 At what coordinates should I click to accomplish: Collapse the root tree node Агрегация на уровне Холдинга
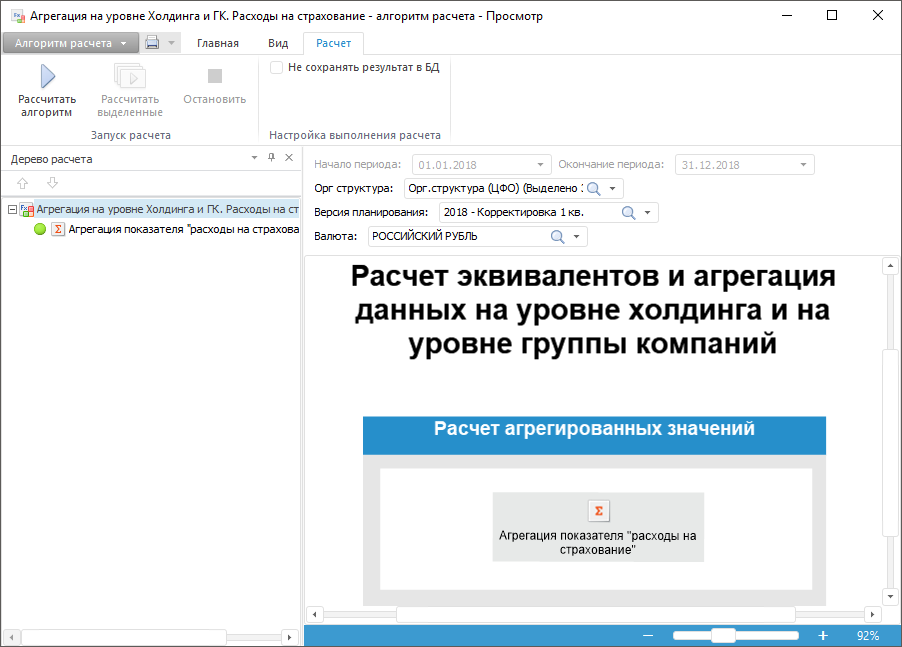pyautogui.click(x=11, y=210)
